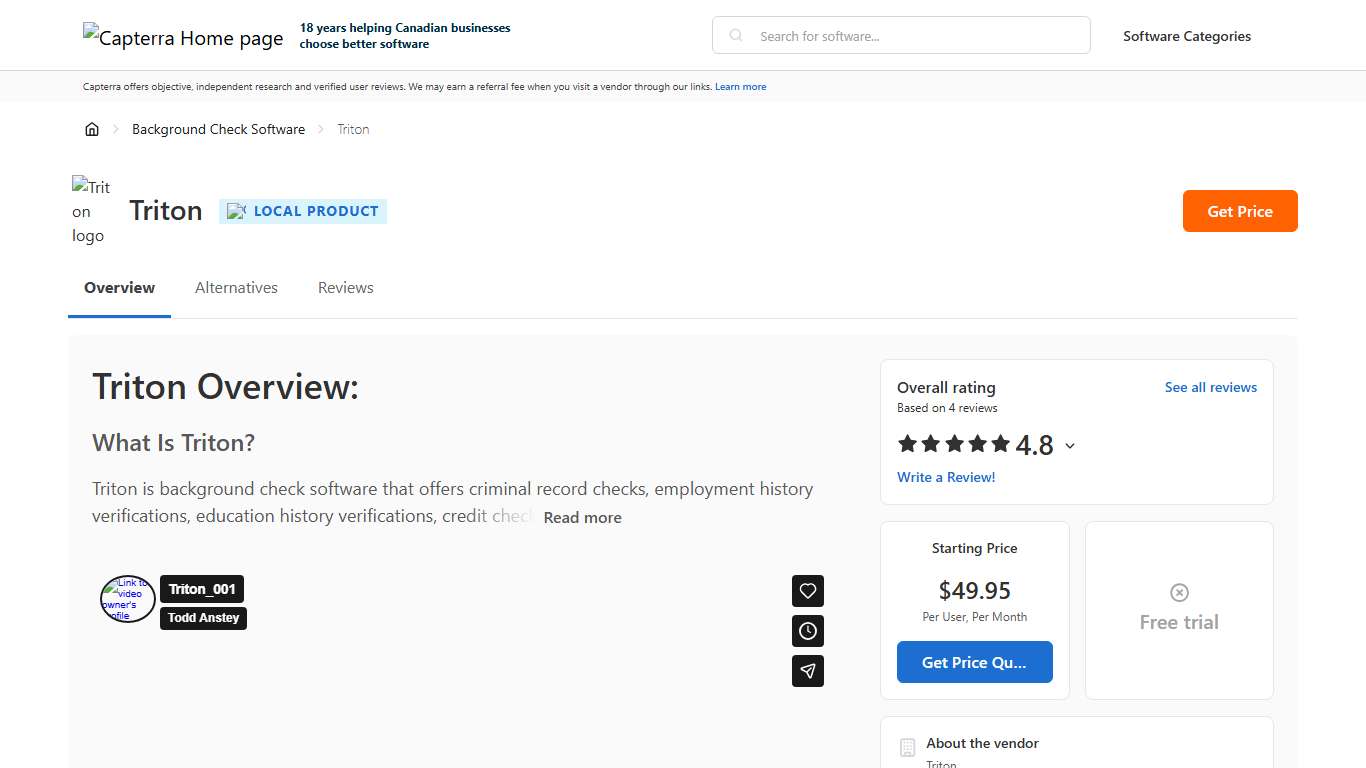
Task: Click the search magnifier icon in the search bar
Action: point(735,35)
